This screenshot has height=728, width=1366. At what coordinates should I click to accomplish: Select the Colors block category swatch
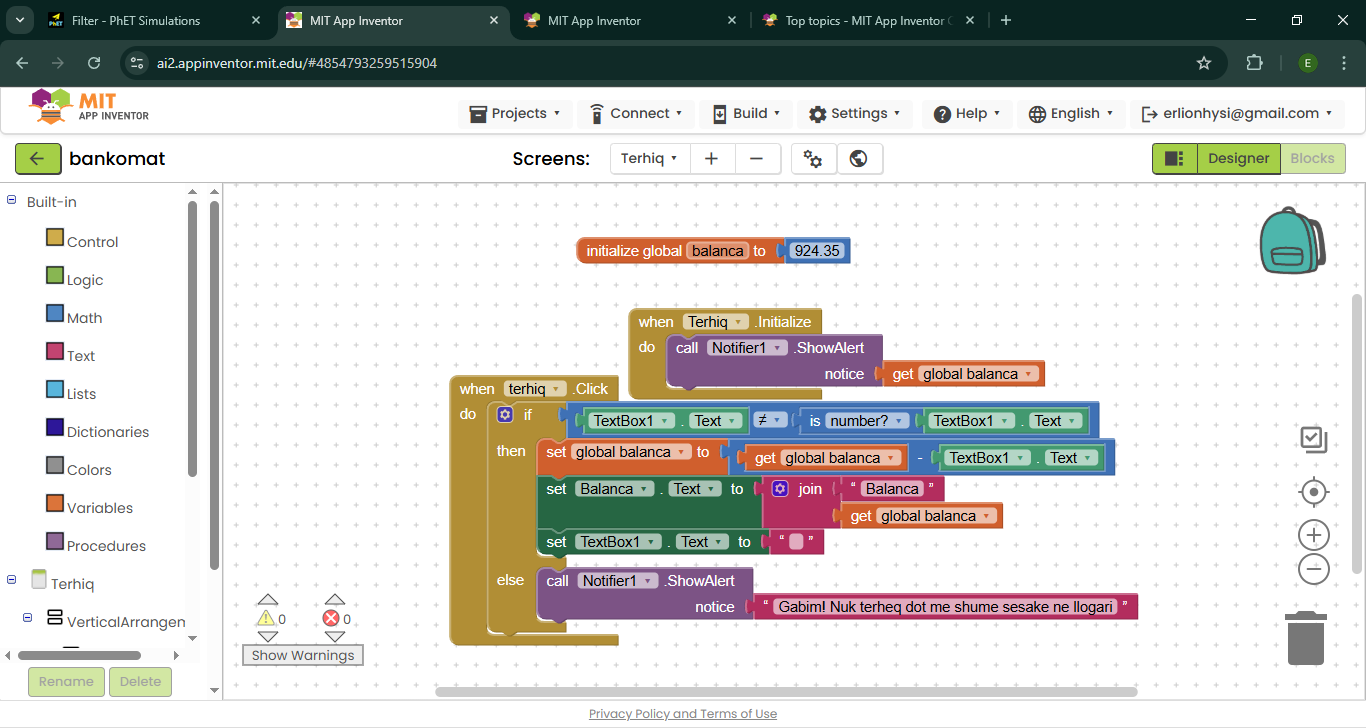point(55,466)
